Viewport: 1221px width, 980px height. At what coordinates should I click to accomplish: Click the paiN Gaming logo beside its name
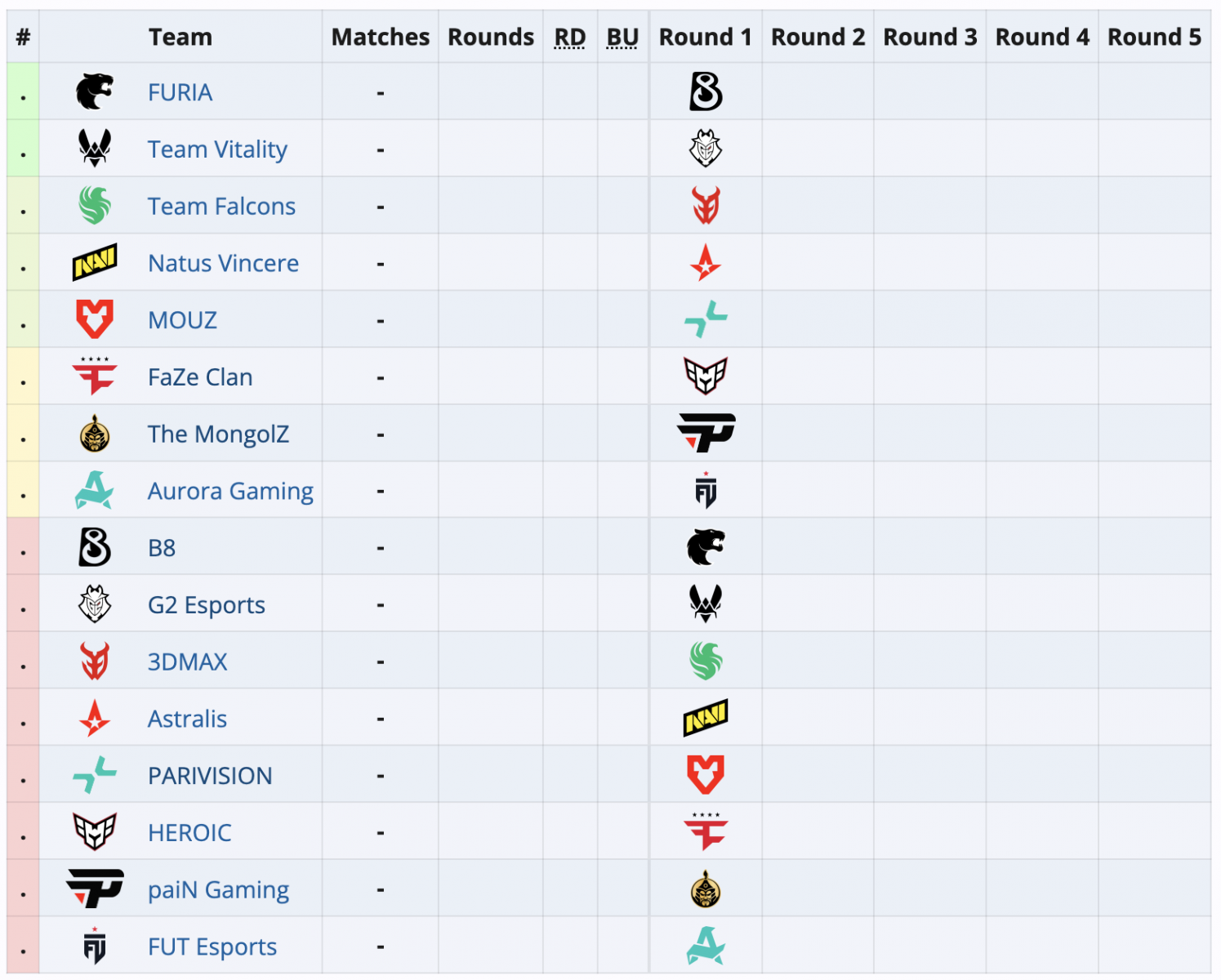tap(95, 889)
